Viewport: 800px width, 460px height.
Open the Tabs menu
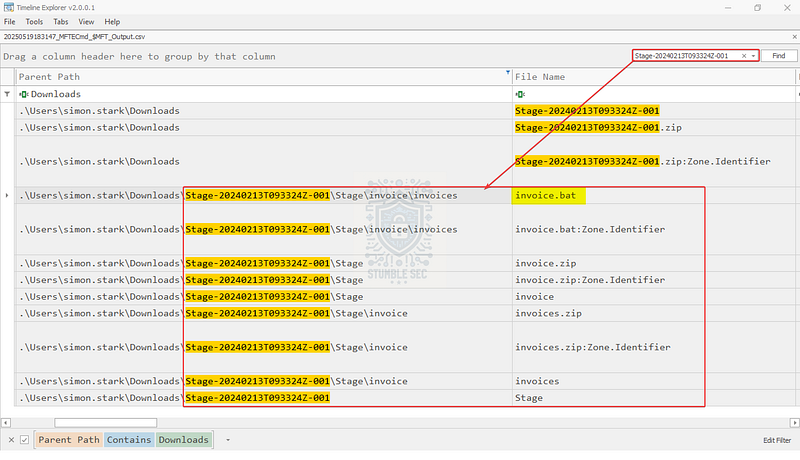(x=61, y=22)
